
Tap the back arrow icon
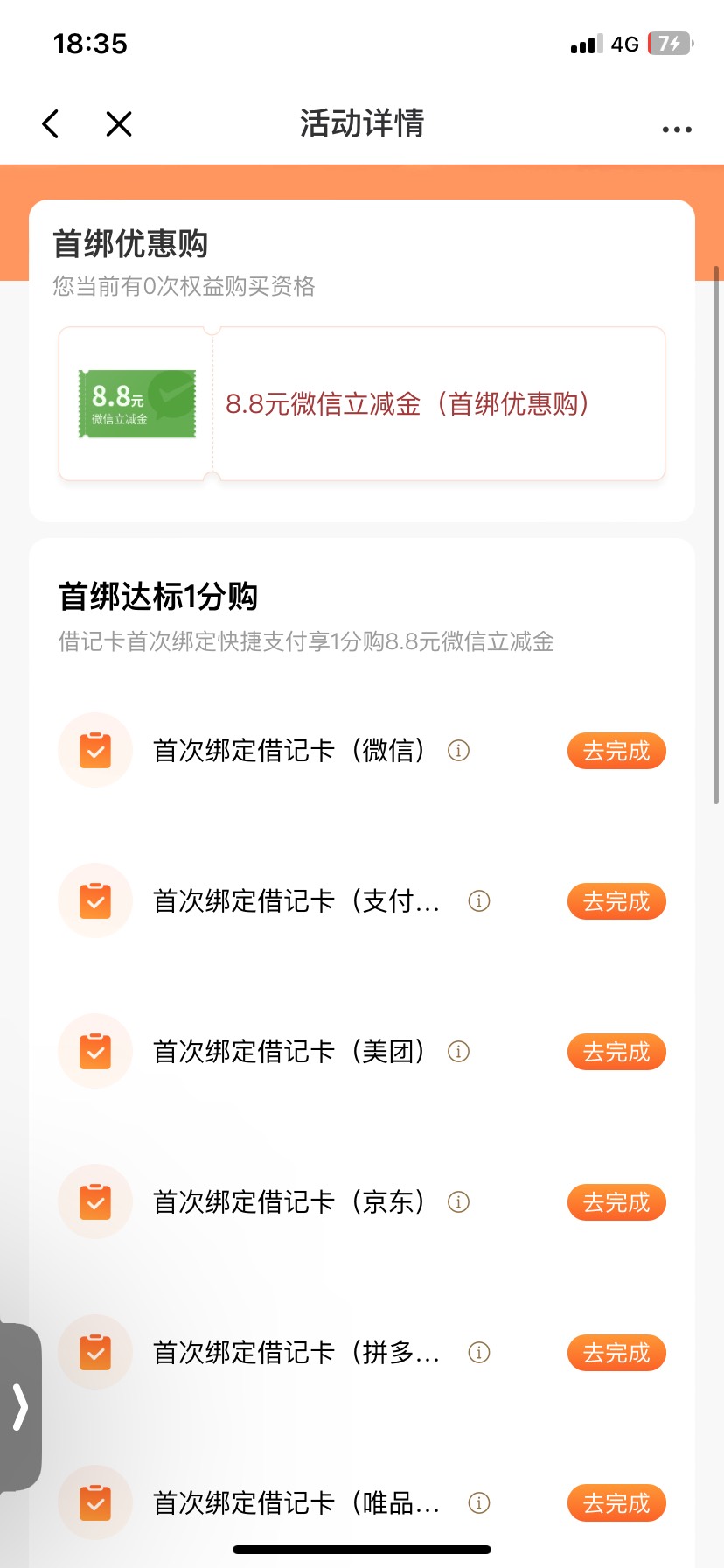coord(51,124)
